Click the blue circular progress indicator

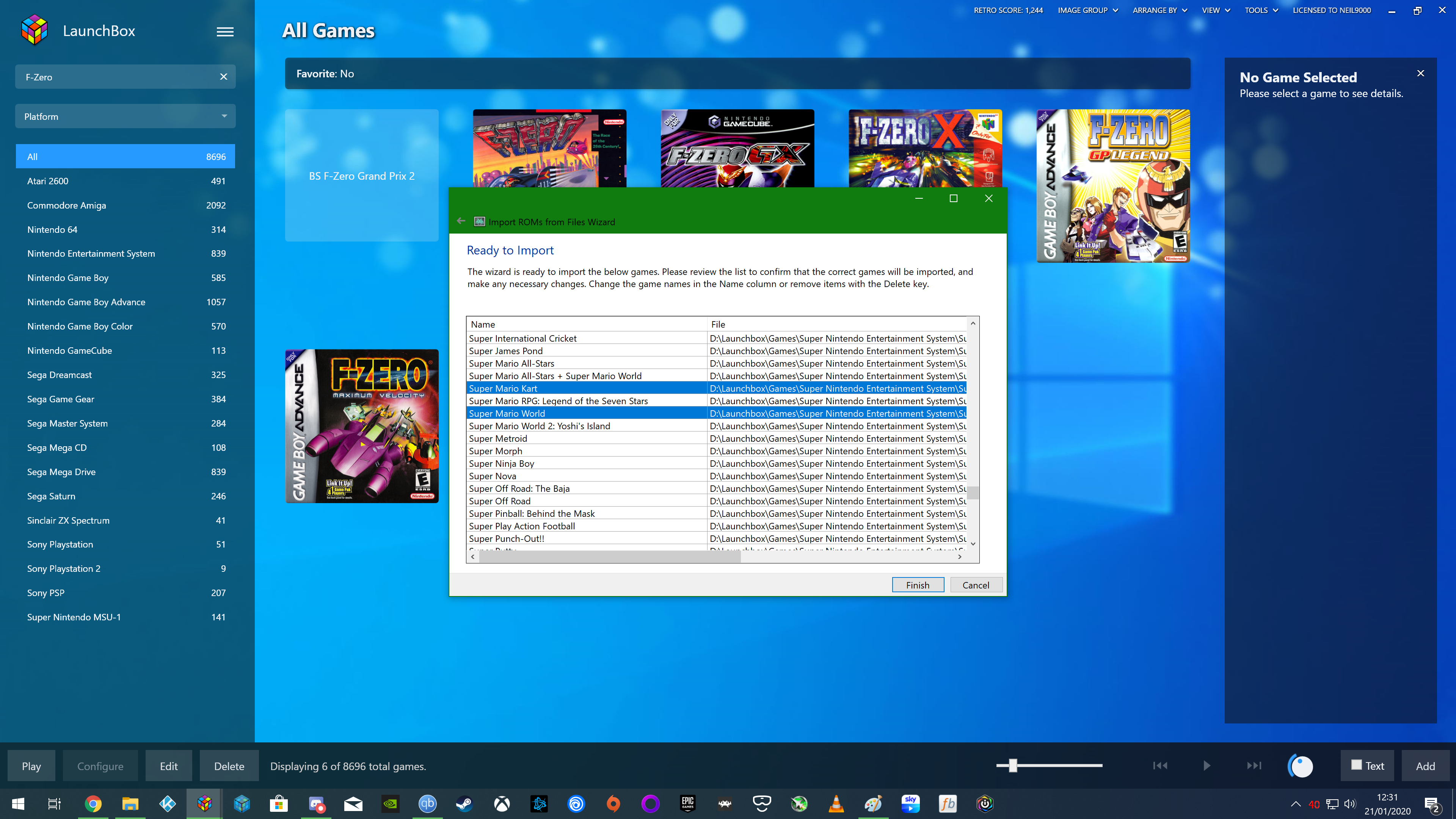click(1301, 766)
